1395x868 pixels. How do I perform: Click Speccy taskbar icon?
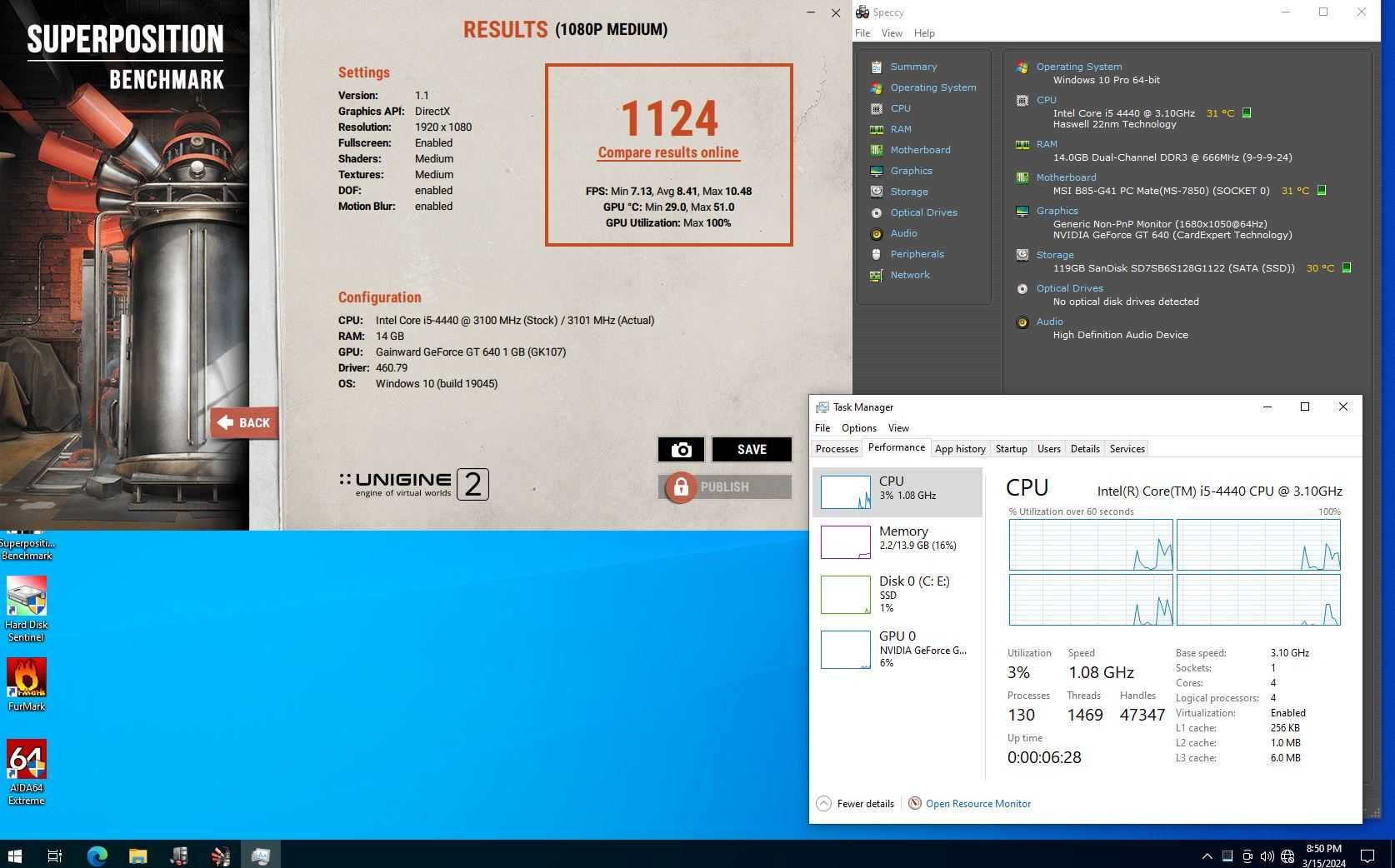(179, 856)
